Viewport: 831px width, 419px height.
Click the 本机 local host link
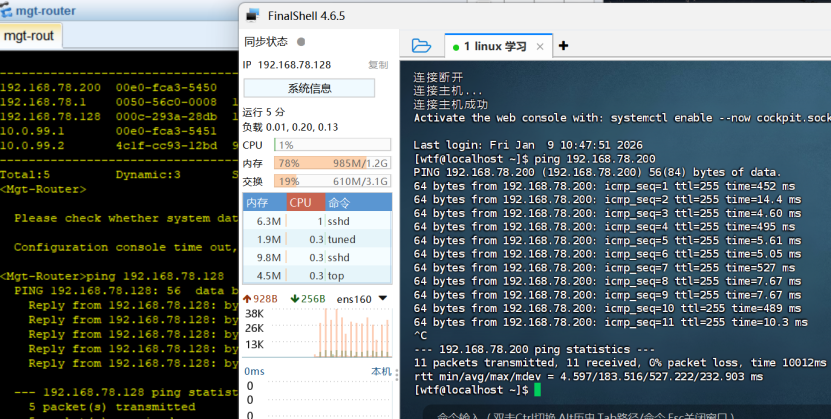(381, 371)
